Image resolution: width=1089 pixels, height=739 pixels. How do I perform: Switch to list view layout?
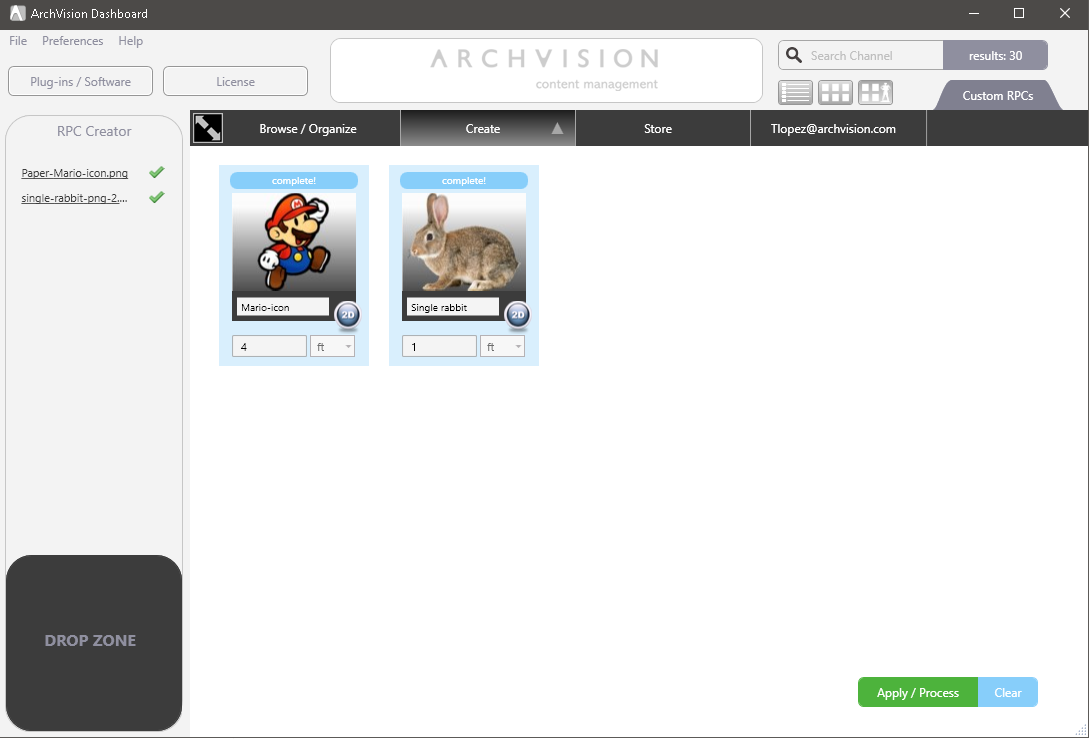tap(795, 92)
